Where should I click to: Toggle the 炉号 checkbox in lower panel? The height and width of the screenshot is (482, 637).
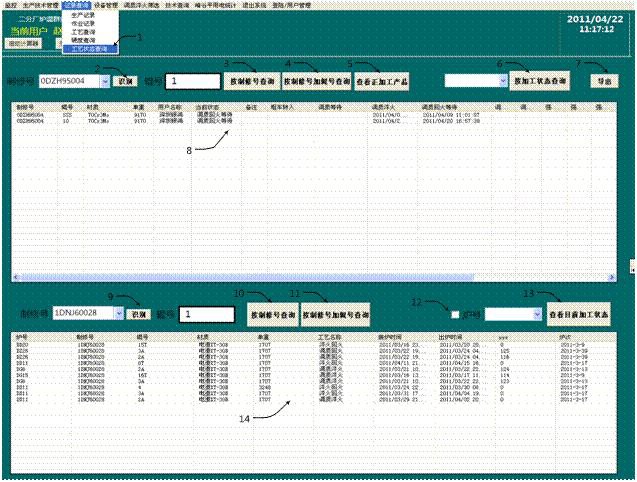[x=457, y=314]
